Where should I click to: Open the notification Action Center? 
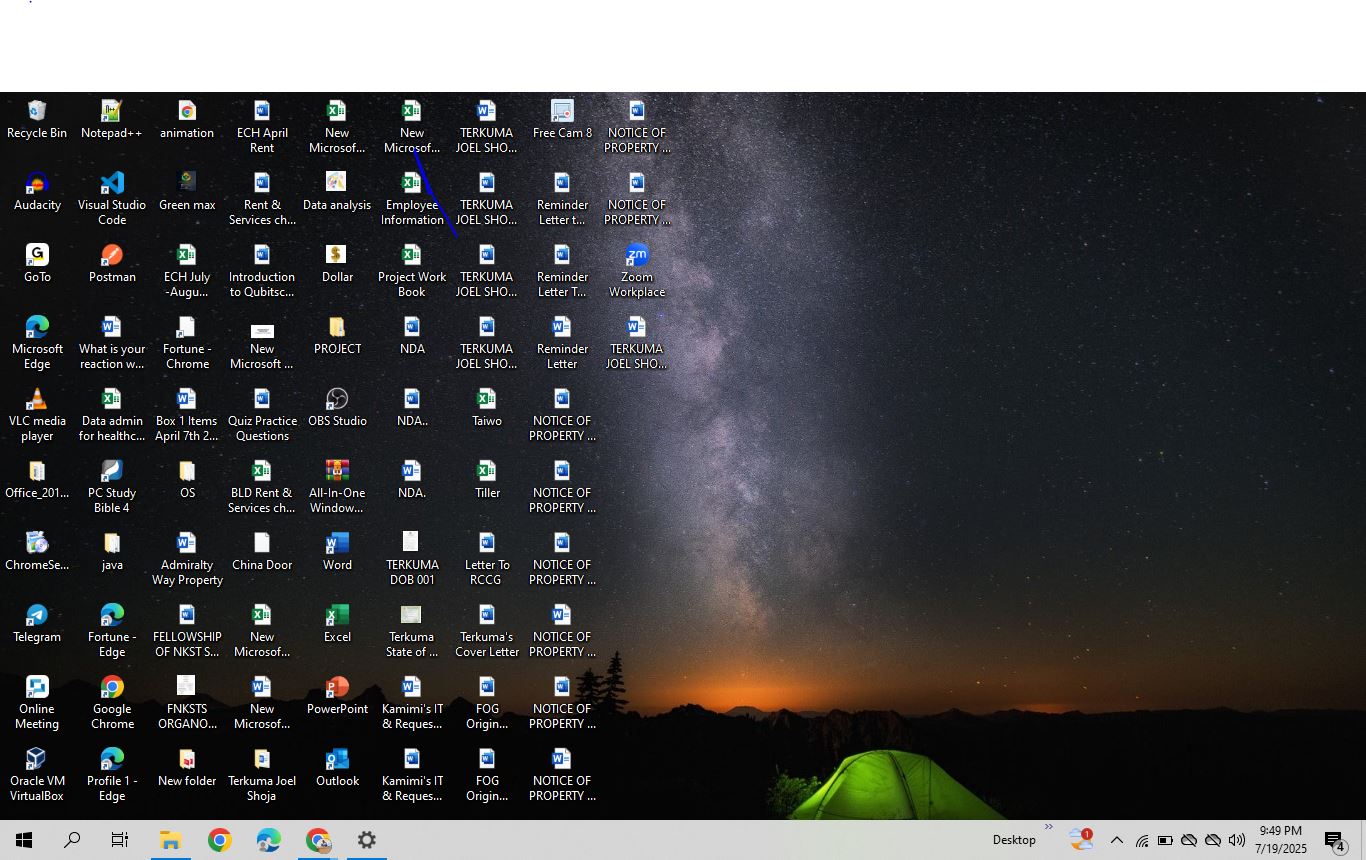(x=1334, y=840)
